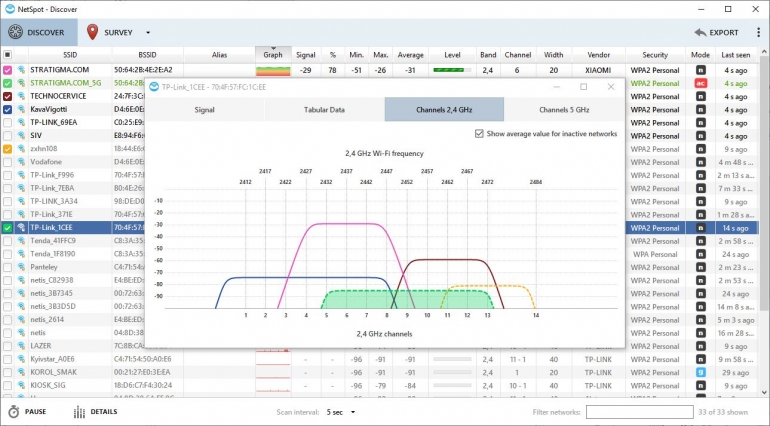Click the NetSpot app logo in title bar
The height and width of the screenshot is (426, 770).
[10, 9]
